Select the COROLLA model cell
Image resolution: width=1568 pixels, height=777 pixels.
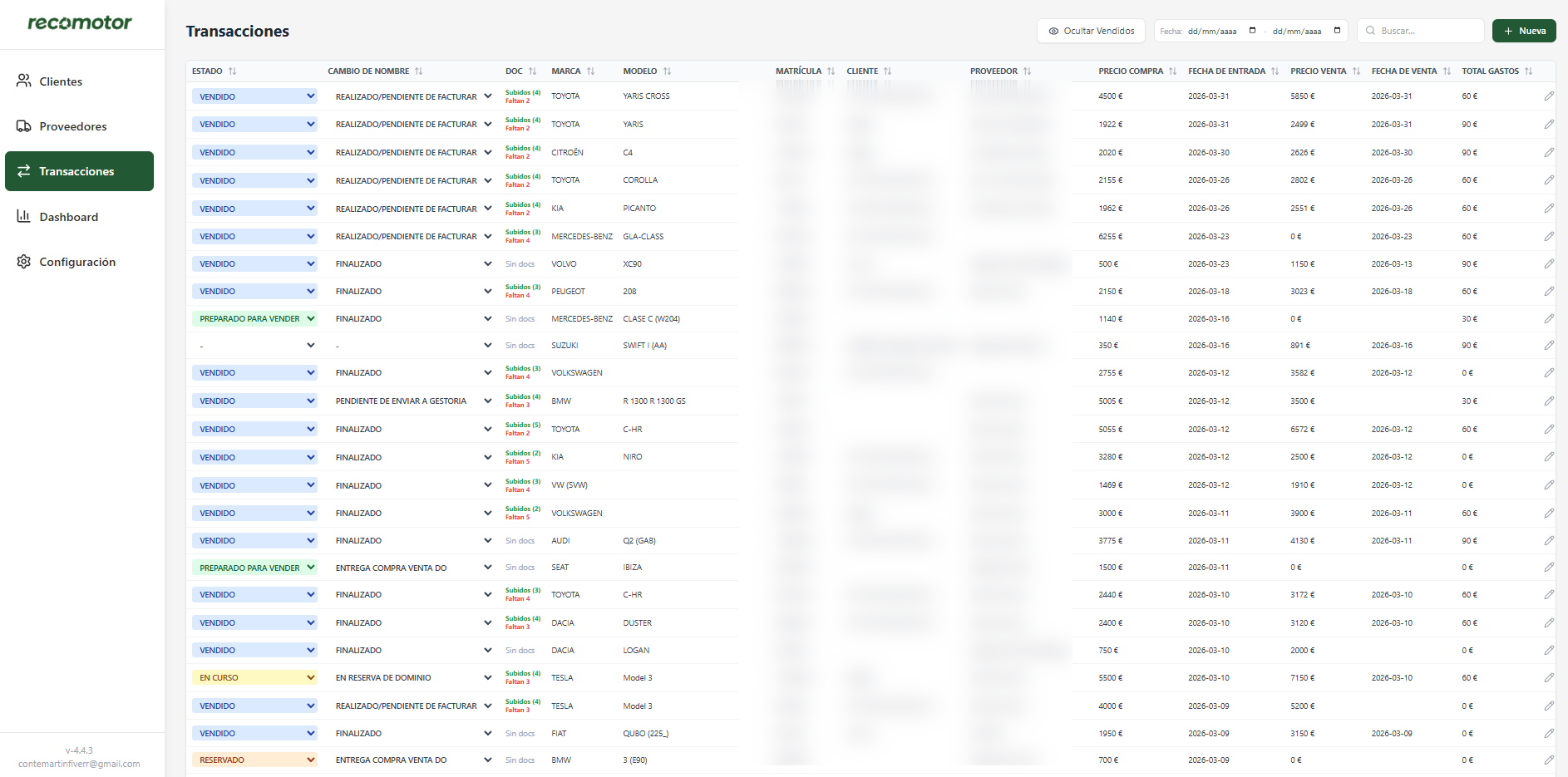pyautogui.click(x=640, y=180)
